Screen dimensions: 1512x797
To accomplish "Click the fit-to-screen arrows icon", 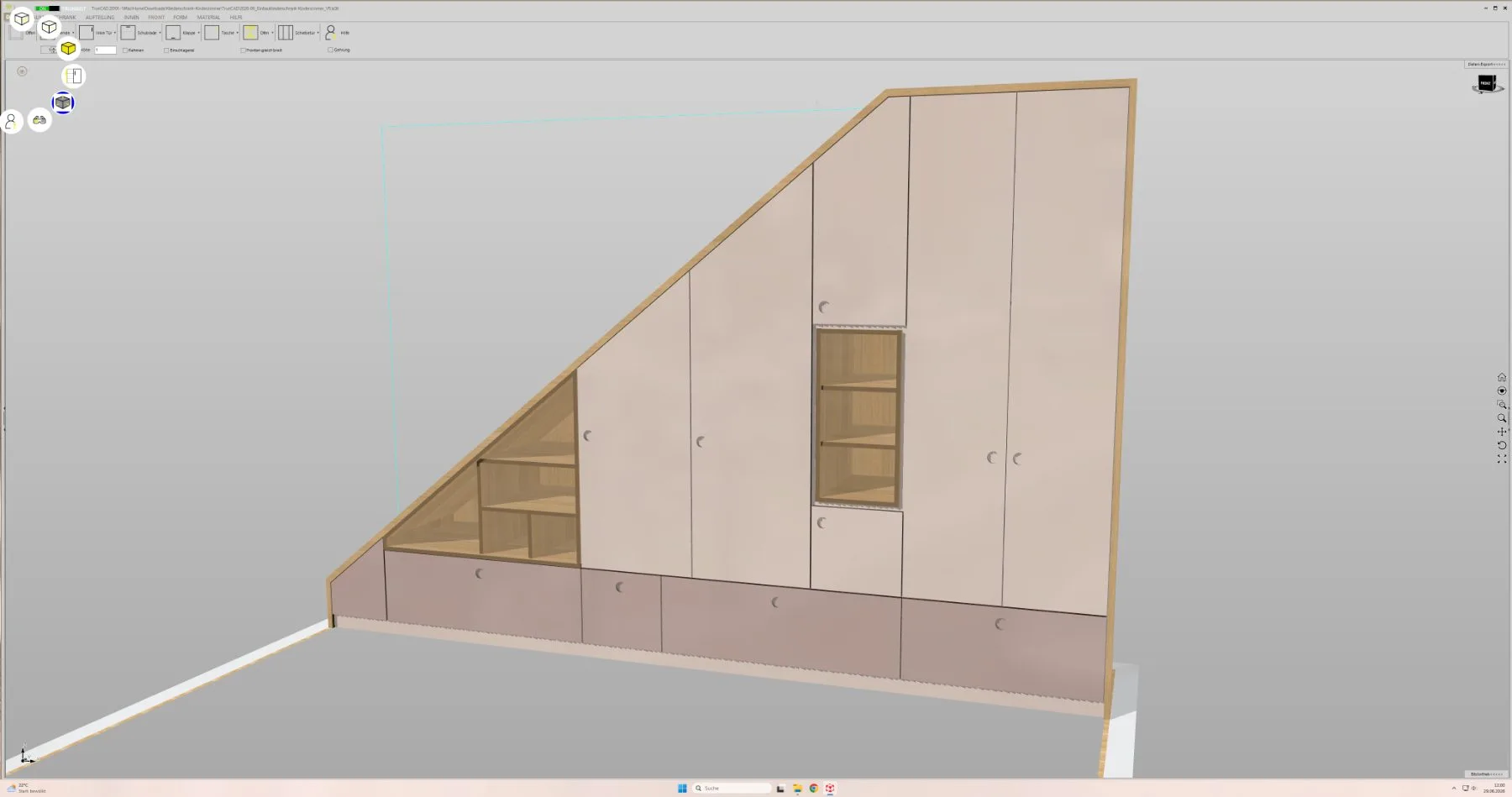I will tap(1502, 459).
